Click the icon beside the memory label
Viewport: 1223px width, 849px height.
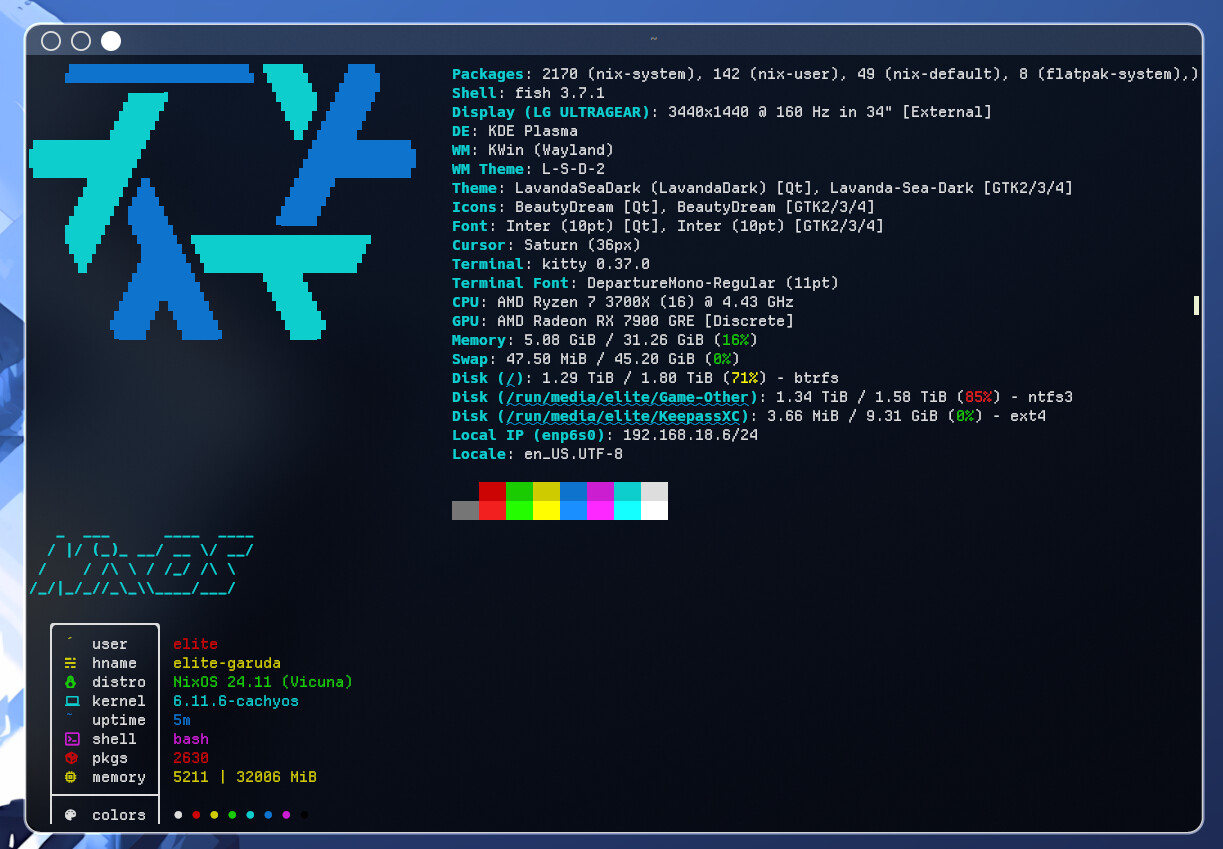pyautogui.click(x=71, y=777)
